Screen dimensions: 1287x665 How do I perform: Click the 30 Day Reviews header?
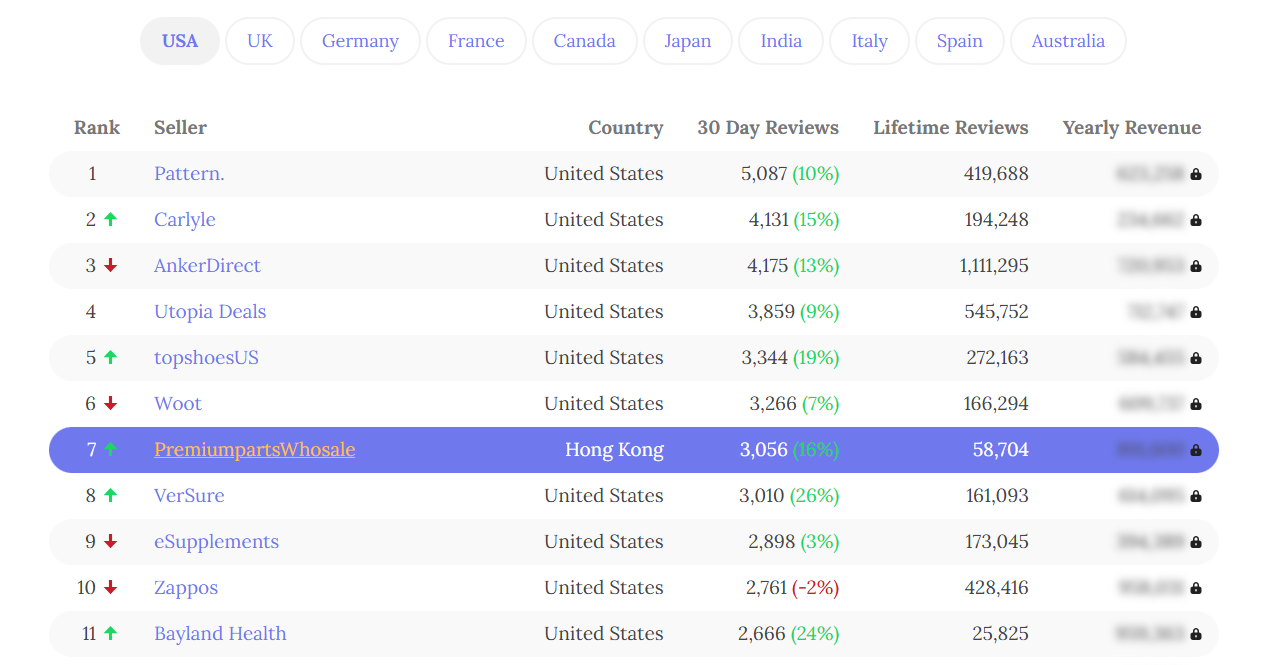point(768,128)
